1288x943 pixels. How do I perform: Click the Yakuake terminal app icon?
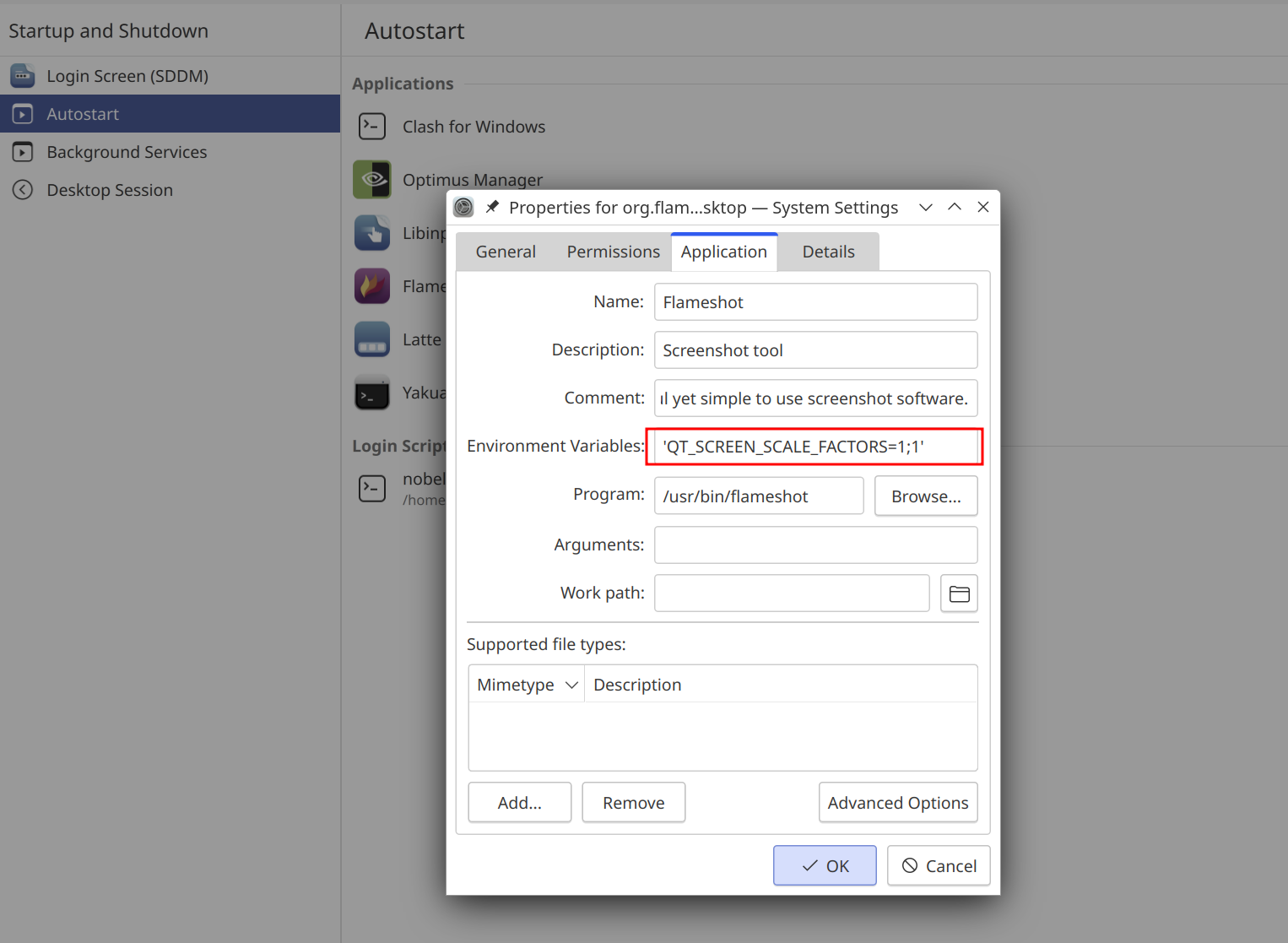[372, 393]
